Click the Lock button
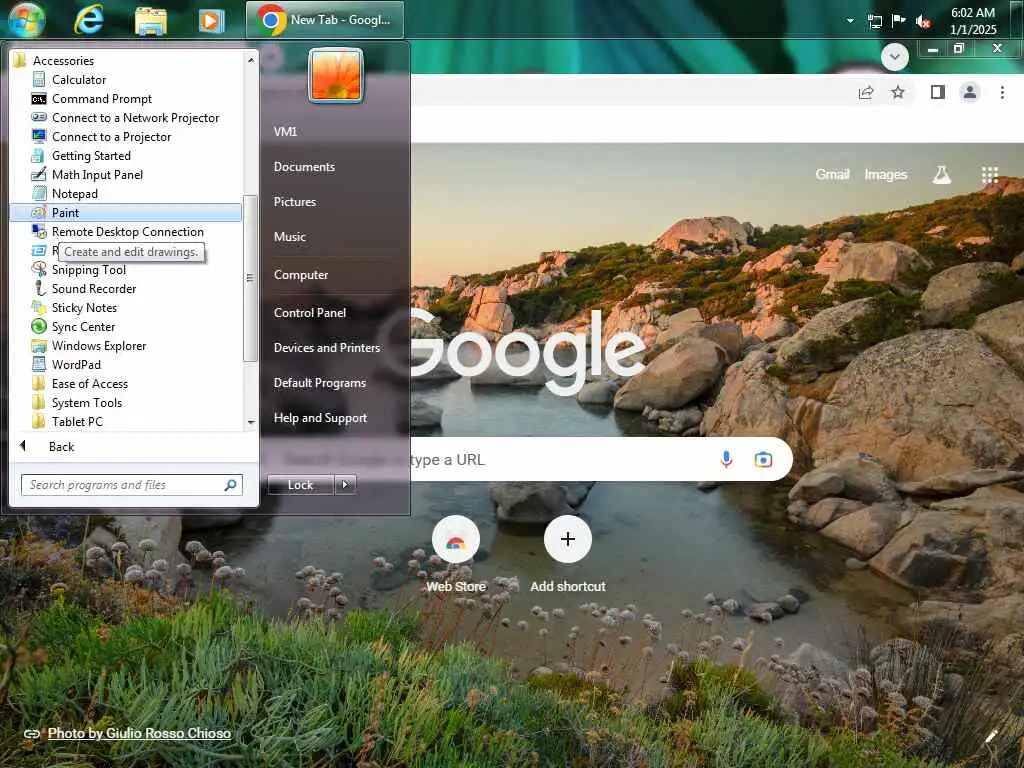The width and height of the screenshot is (1024, 768). (300, 485)
